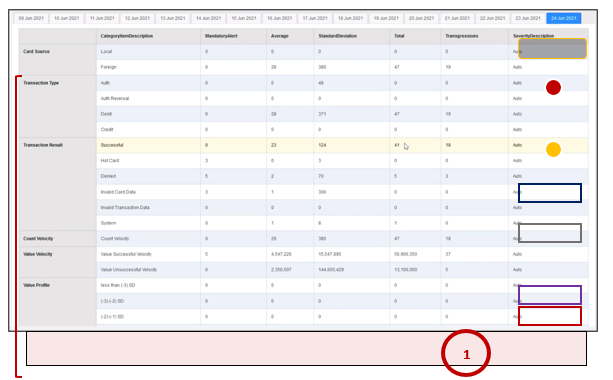
Task: Click the highlighted Successful row description
Action: click(x=112, y=145)
